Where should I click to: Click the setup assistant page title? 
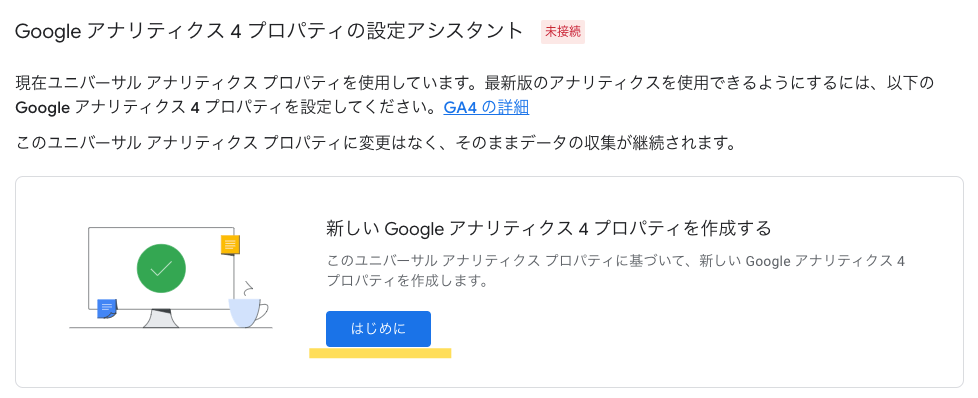click(x=269, y=31)
